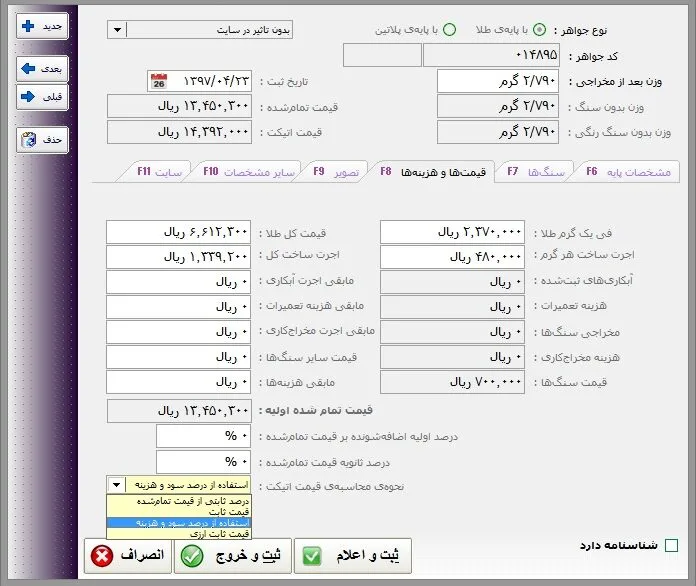Image resolution: width=696 pixels, height=586 pixels.
Task: Click the قیمت سایر سنگ‌ها field
Action: 178,357
